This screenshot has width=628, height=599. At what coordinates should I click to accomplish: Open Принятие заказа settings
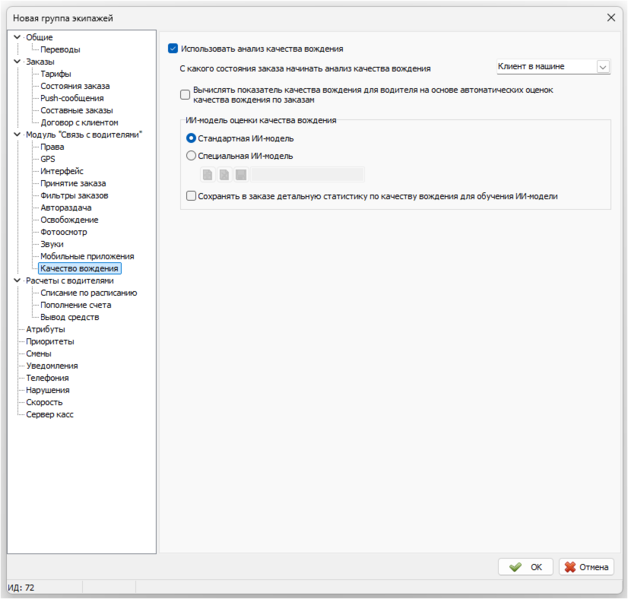pos(73,183)
